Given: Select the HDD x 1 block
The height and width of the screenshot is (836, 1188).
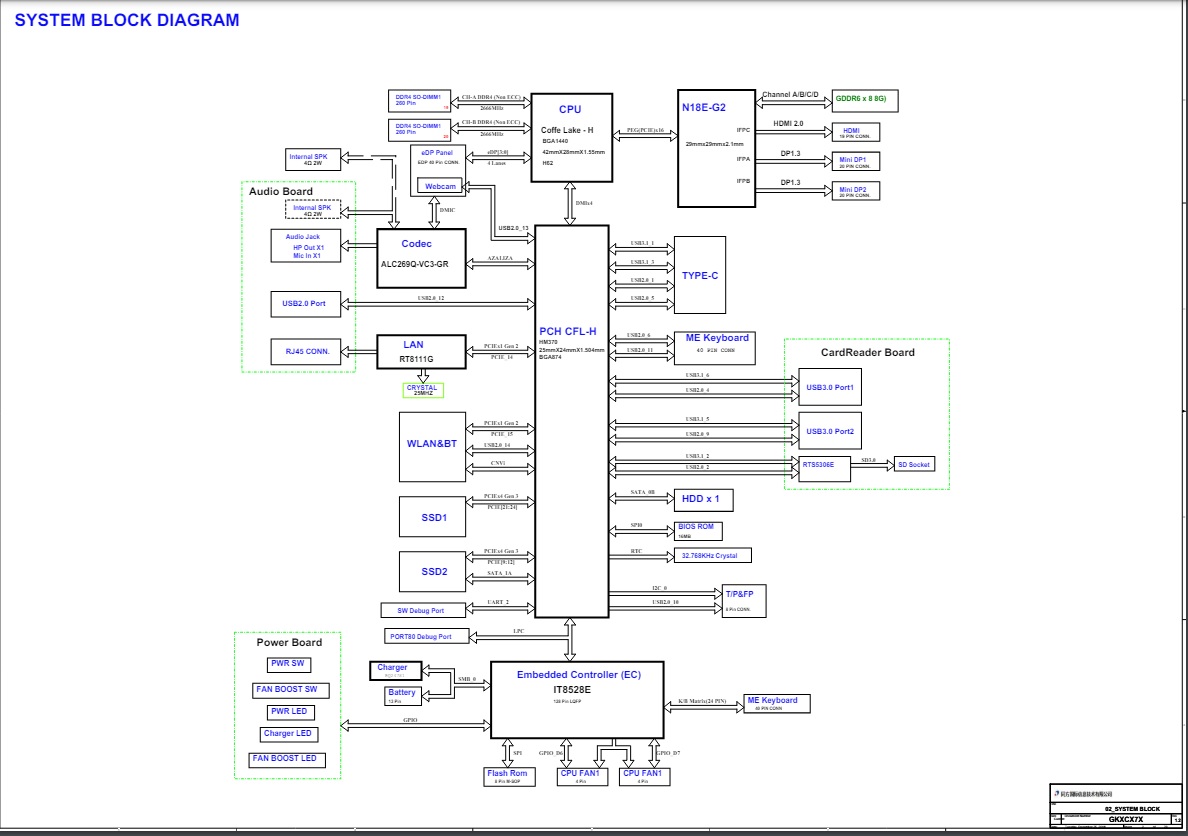Looking at the screenshot, I should (703, 500).
